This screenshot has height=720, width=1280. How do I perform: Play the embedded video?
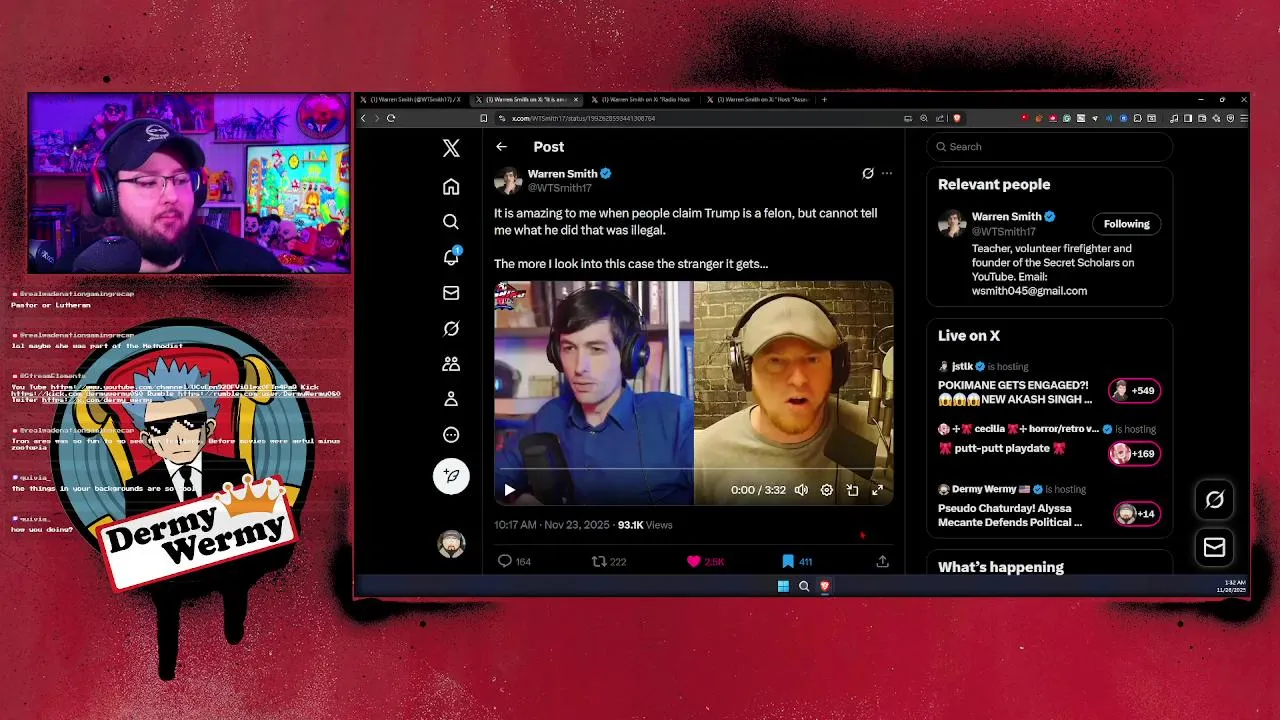click(x=509, y=490)
